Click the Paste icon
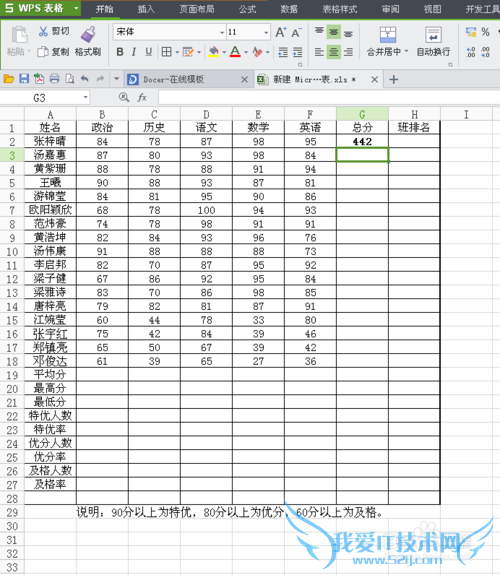Screen dimensions: 500x575 [19, 35]
